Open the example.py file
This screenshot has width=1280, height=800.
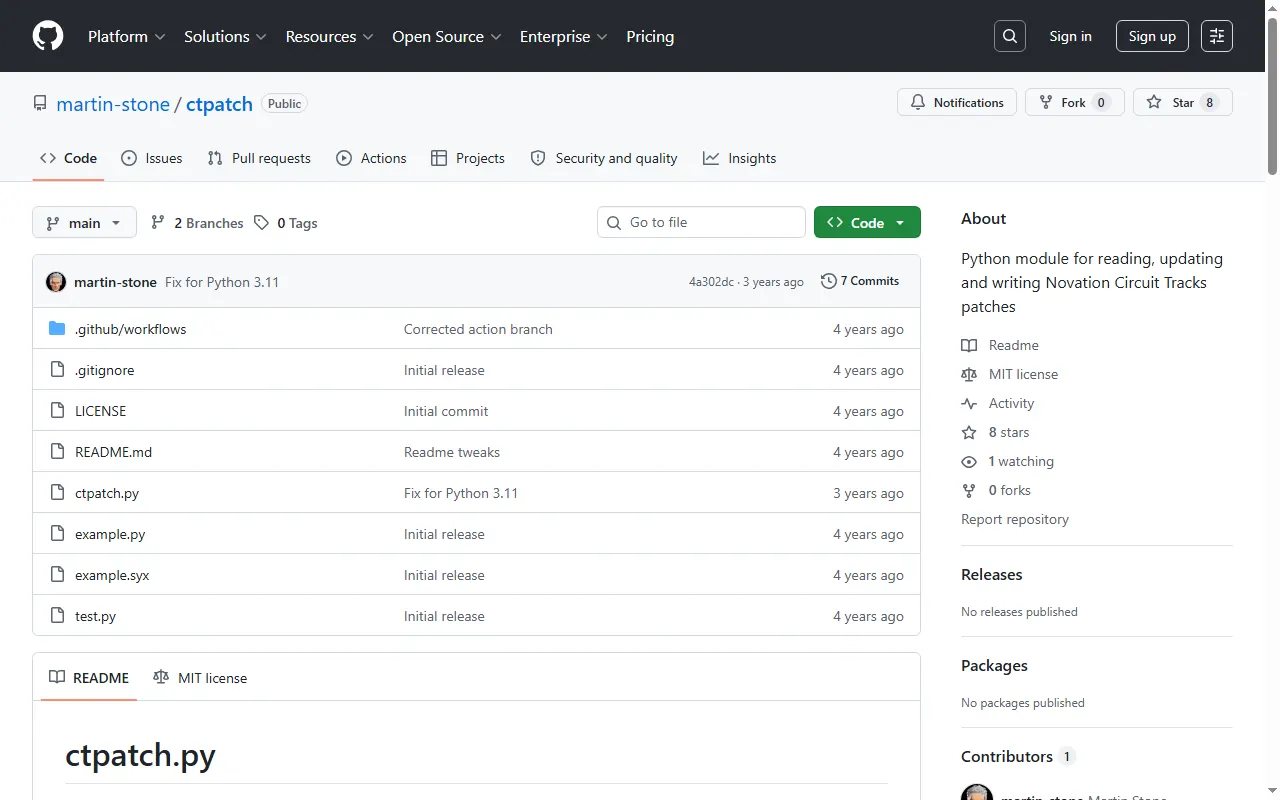coord(110,534)
